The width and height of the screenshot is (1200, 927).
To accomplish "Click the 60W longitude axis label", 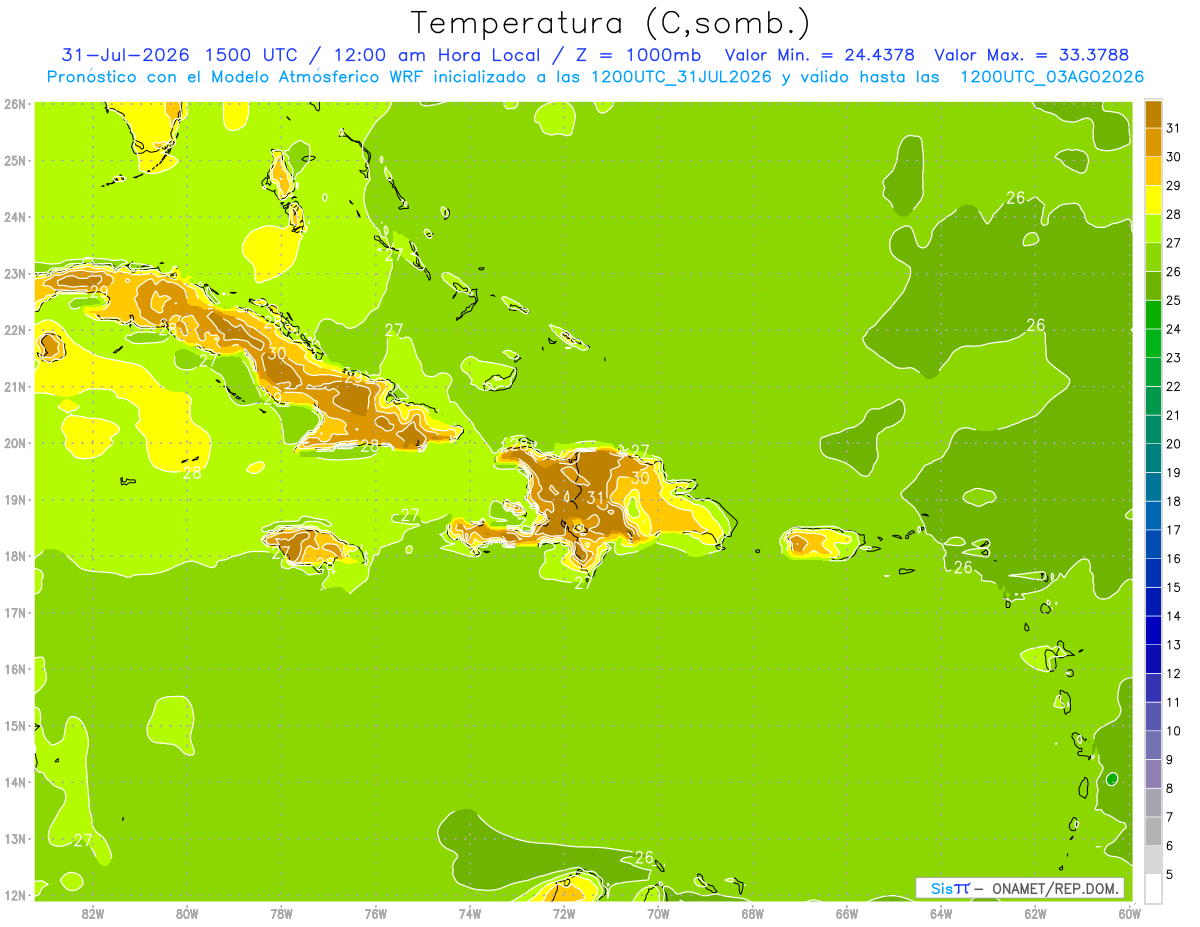I will click(x=1129, y=913).
